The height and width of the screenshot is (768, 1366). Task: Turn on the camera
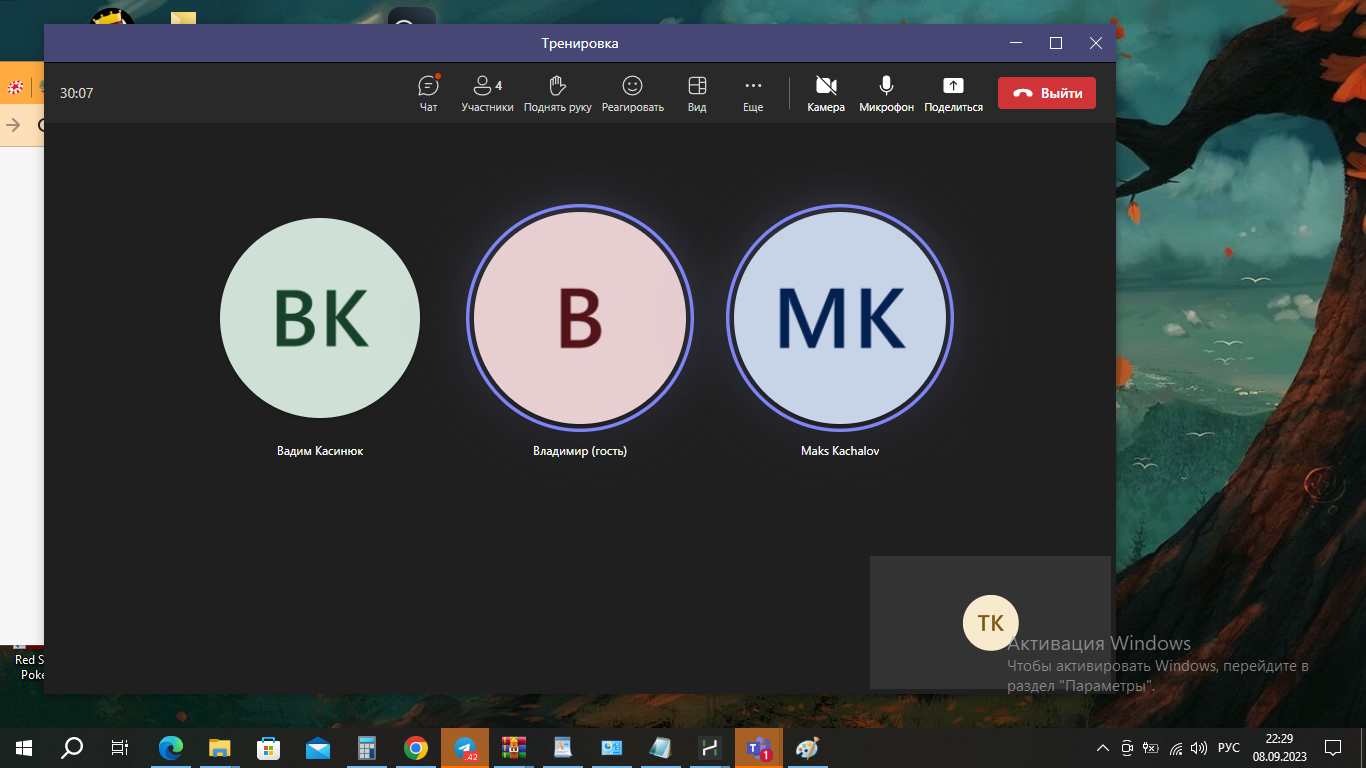pyautogui.click(x=826, y=93)
